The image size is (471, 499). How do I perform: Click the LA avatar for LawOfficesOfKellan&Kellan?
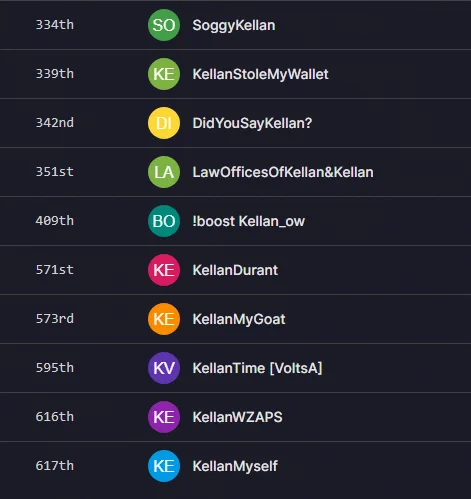[x=164, y=172]
